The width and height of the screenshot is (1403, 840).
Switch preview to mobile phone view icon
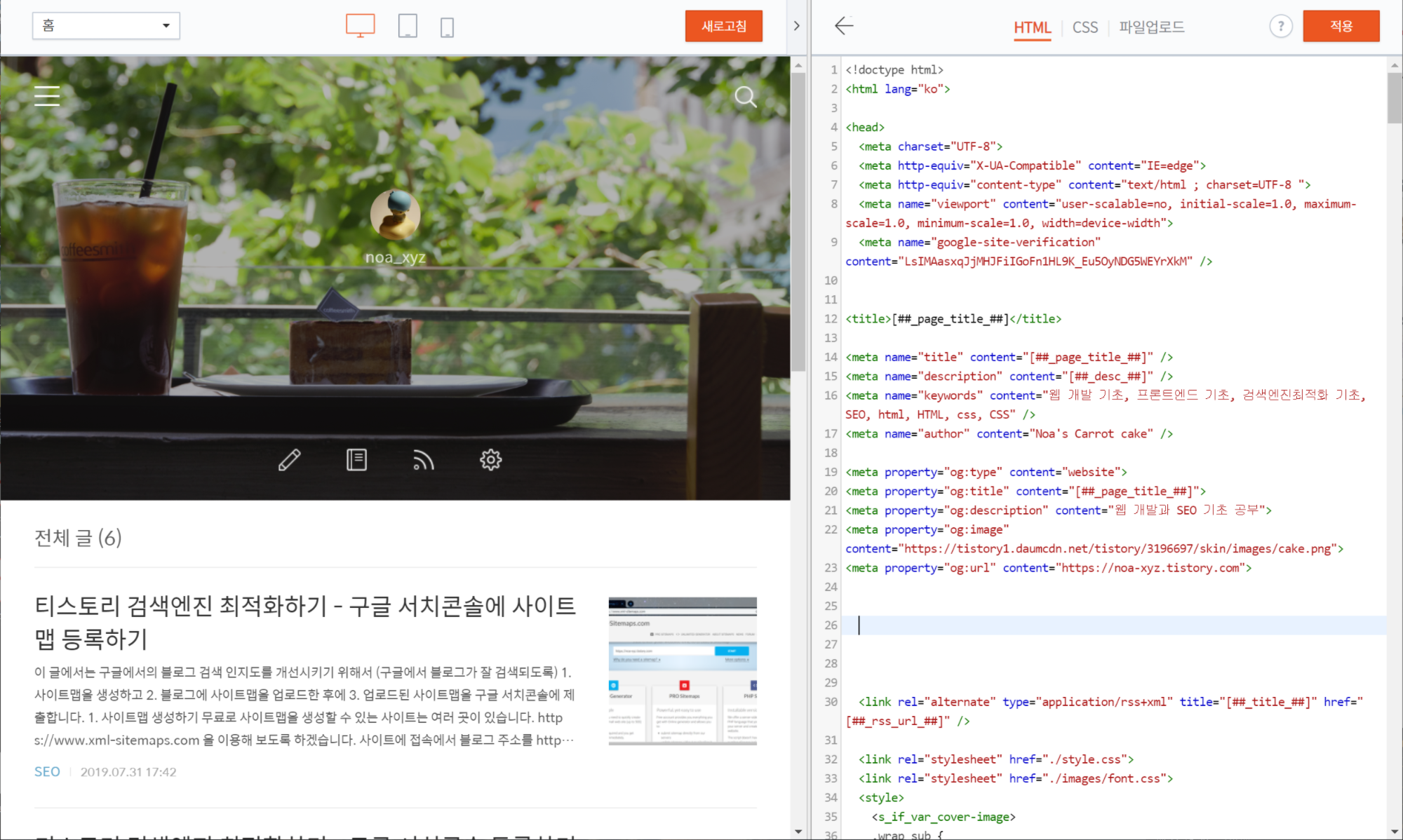(447, 27)
